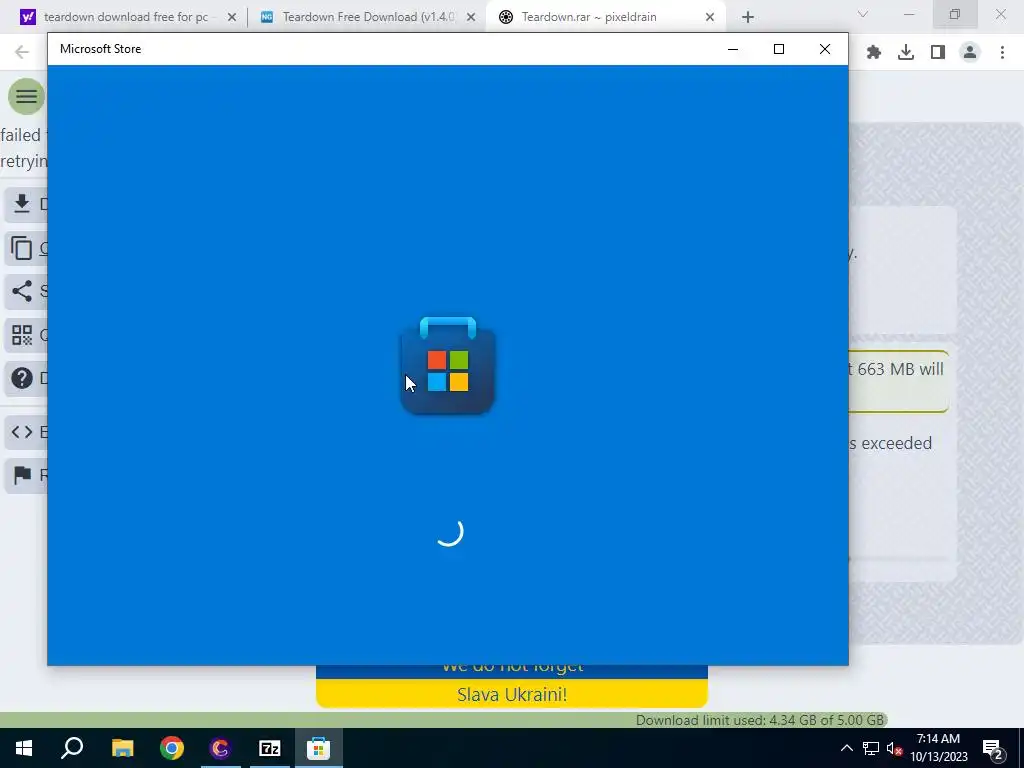Minimize the Chrome browser window

point(908,14)
